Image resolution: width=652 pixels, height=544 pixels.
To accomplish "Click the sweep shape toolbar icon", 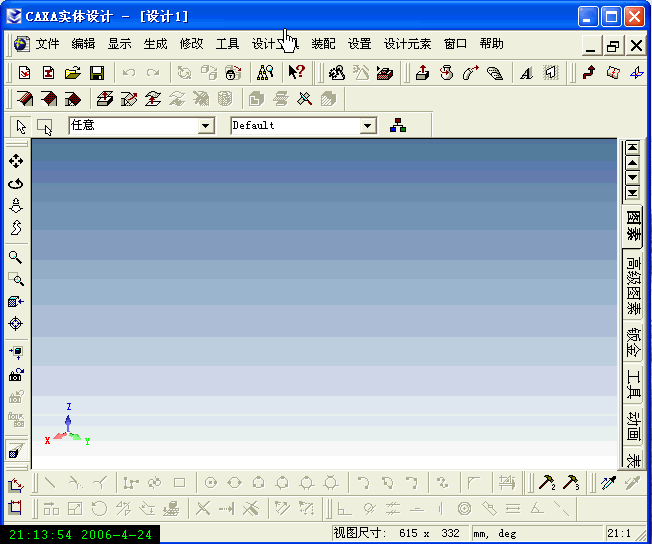I will coord(471,73).
